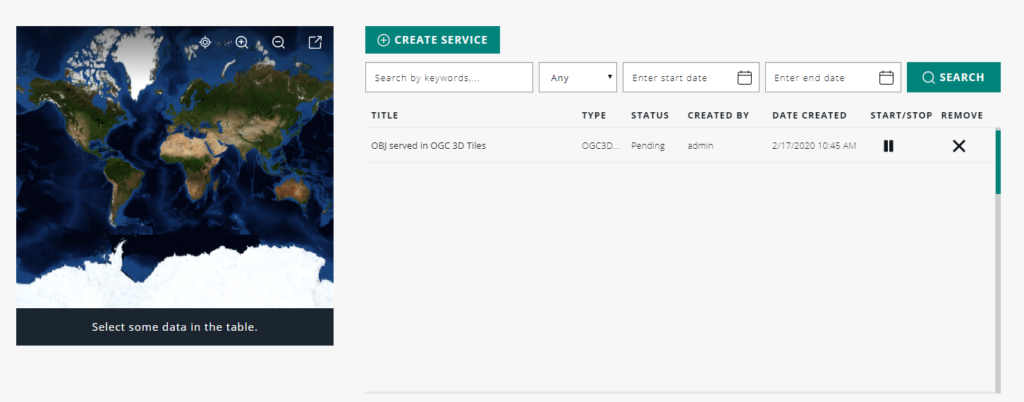
Task: Open the map in expanded view
Action: [x=315, y=42]
